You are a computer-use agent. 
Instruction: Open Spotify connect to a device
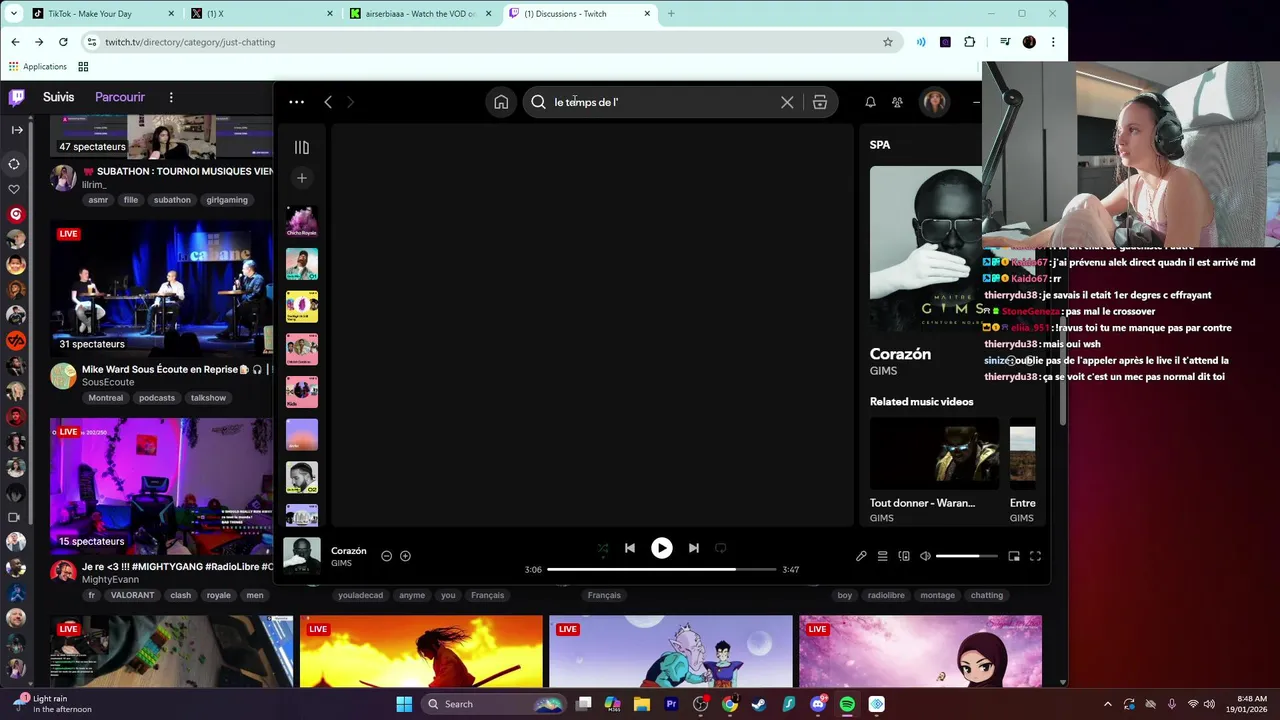904,556
